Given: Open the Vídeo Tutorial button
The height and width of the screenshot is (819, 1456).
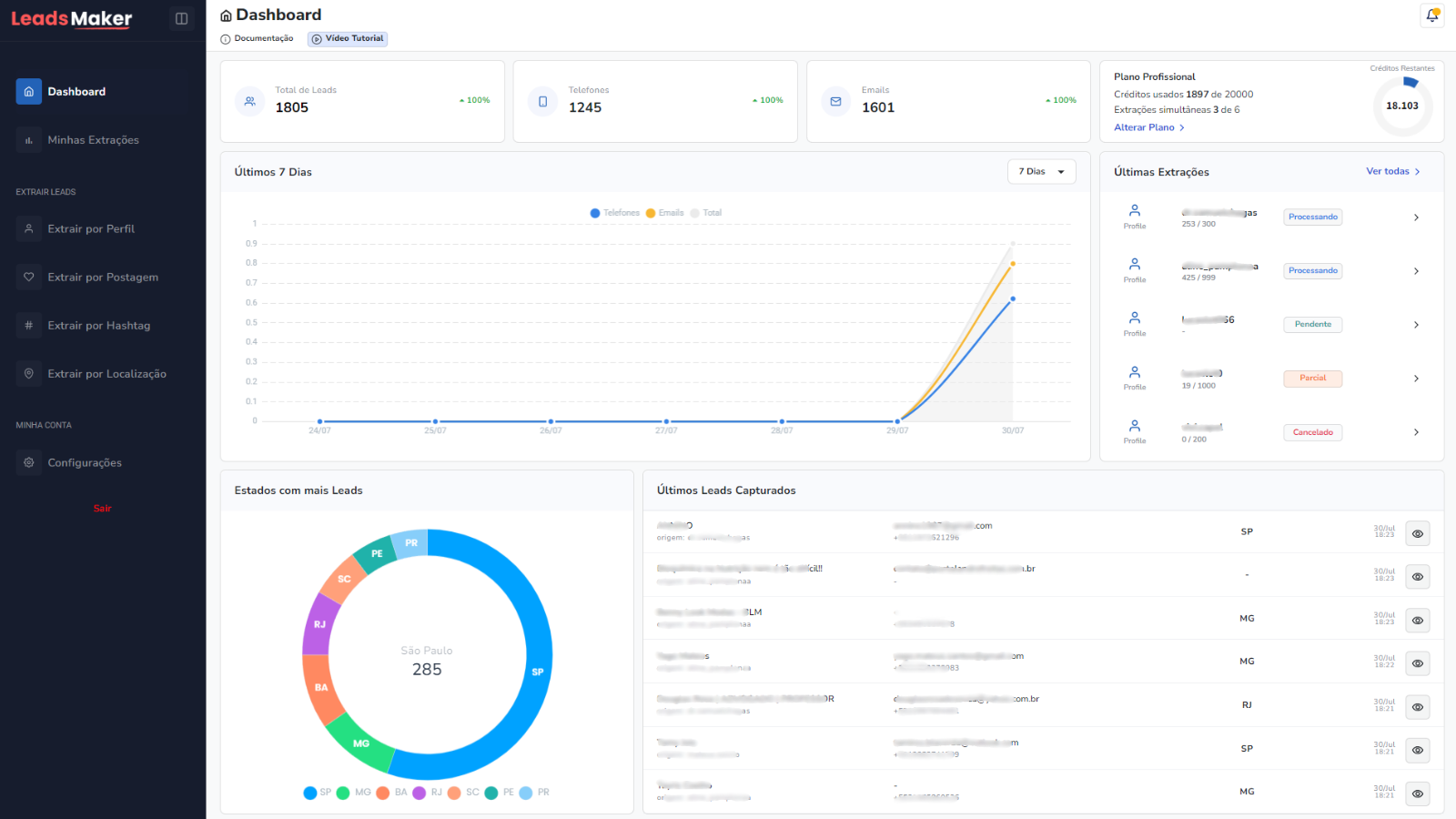Looking at the screenshot, I should [348, 39].
